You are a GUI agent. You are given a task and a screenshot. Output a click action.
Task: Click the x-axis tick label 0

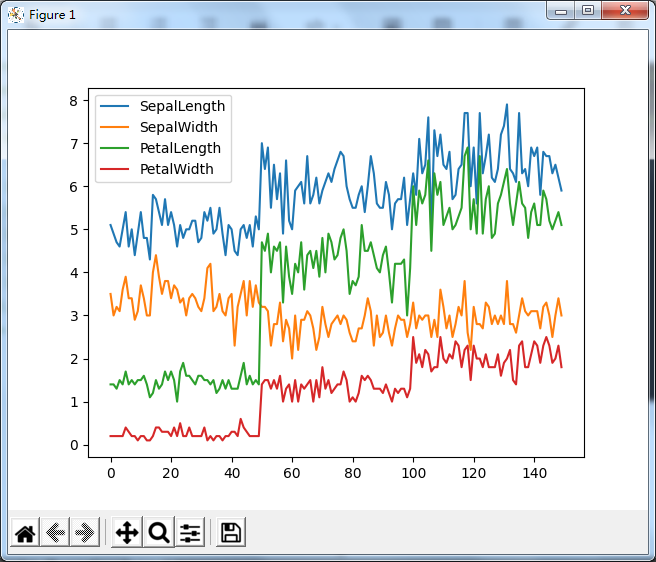(111, 473)
